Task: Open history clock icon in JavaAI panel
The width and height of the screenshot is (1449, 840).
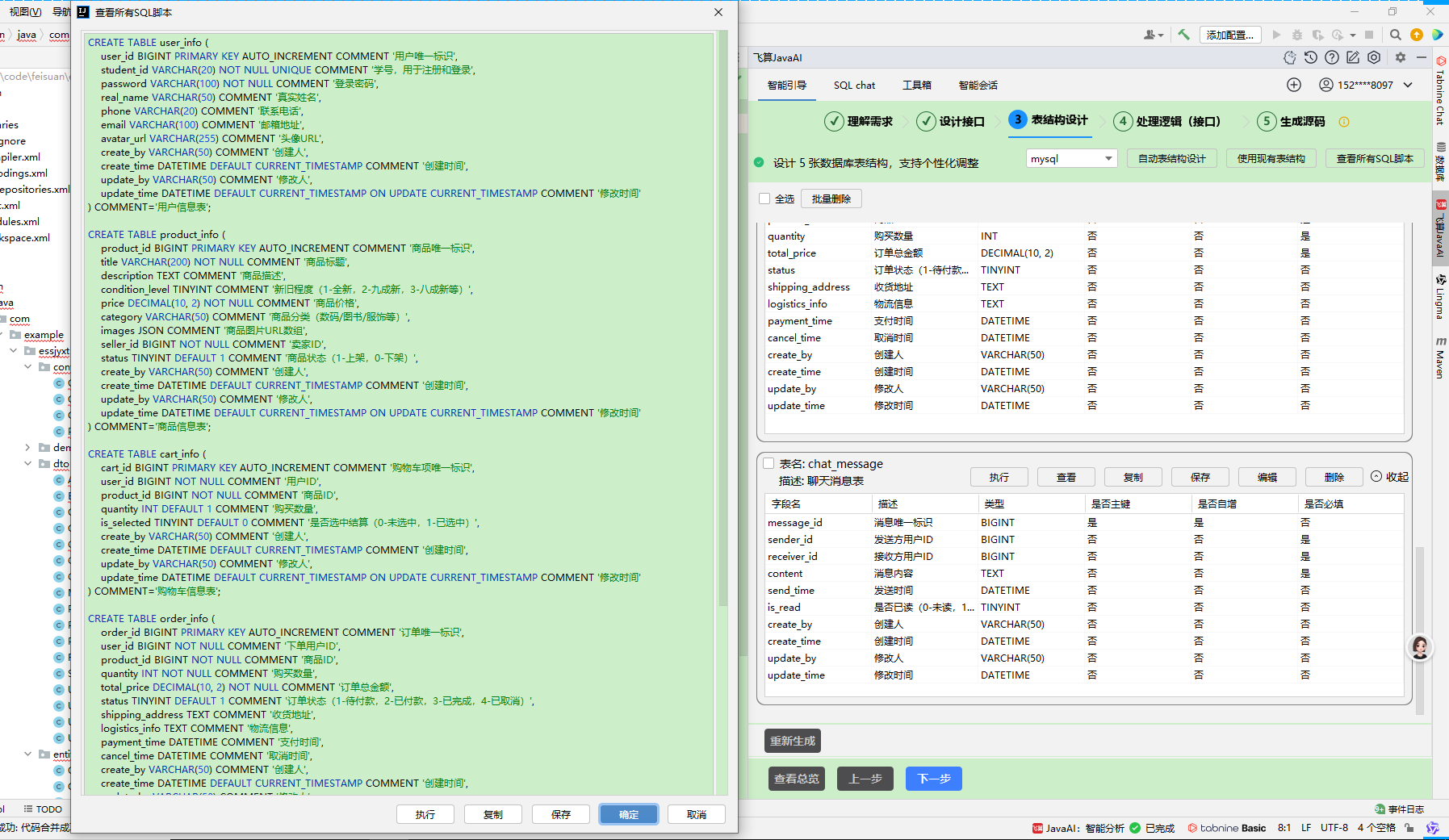Action: [x=1311, y=57]
